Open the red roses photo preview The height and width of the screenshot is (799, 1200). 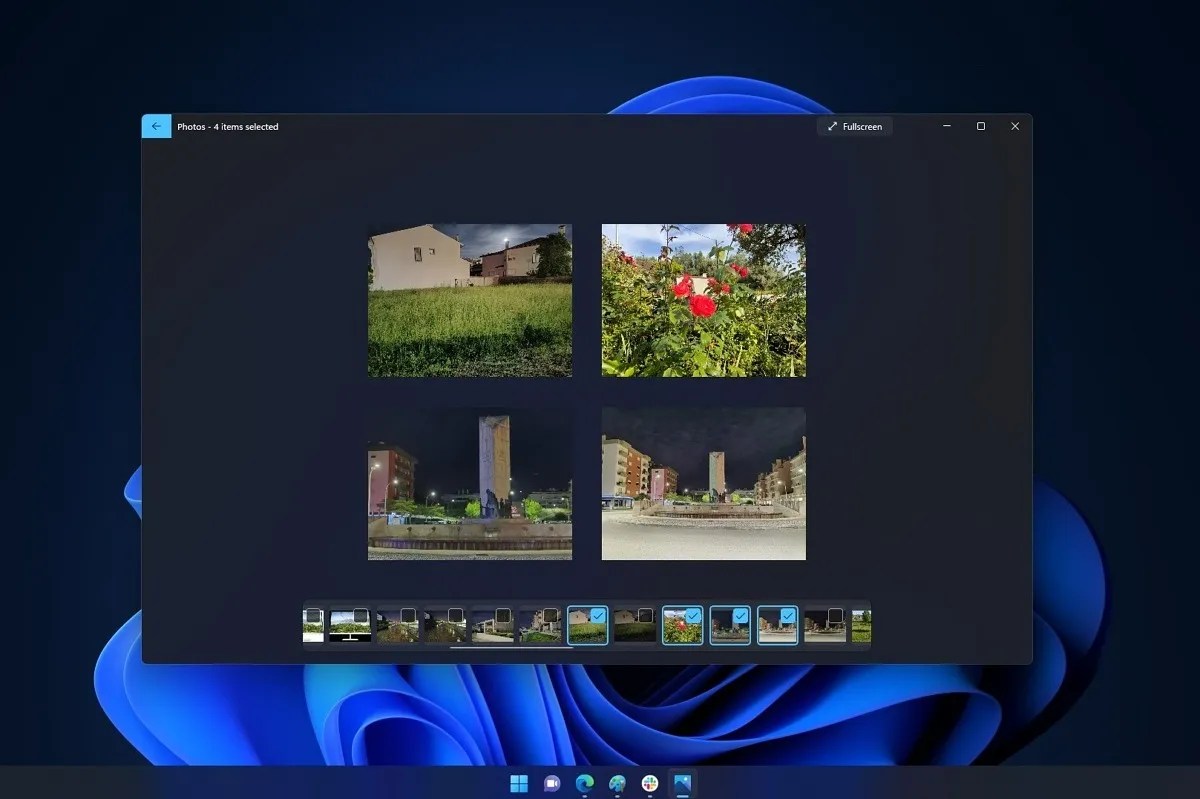(703, 299)
